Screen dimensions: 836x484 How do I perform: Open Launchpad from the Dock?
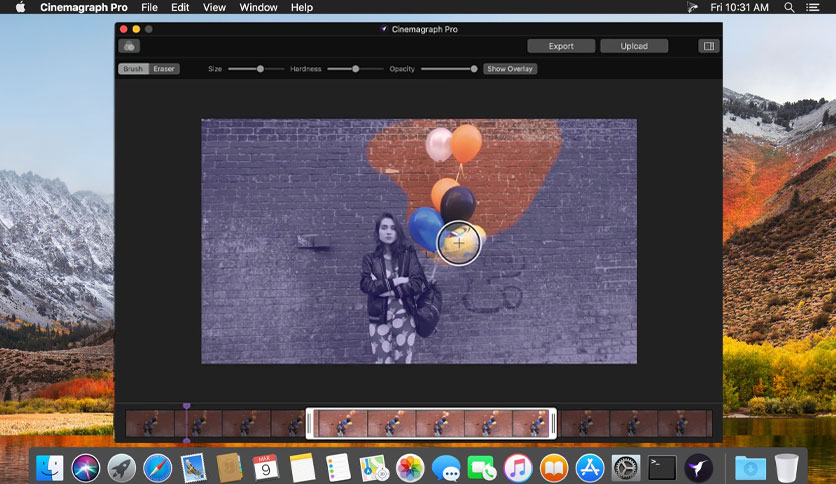122,468
